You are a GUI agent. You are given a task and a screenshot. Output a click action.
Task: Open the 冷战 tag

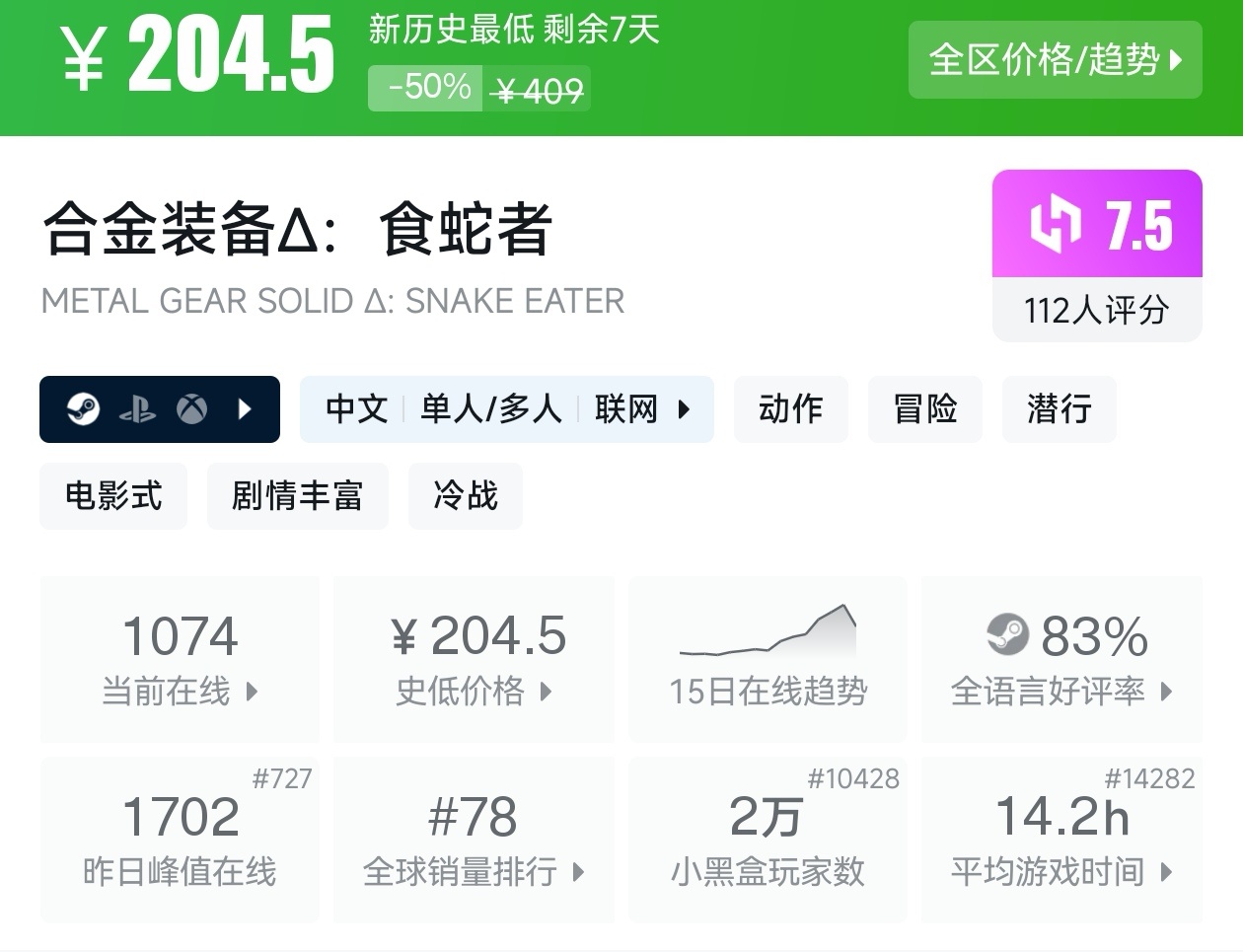[465, 495]
